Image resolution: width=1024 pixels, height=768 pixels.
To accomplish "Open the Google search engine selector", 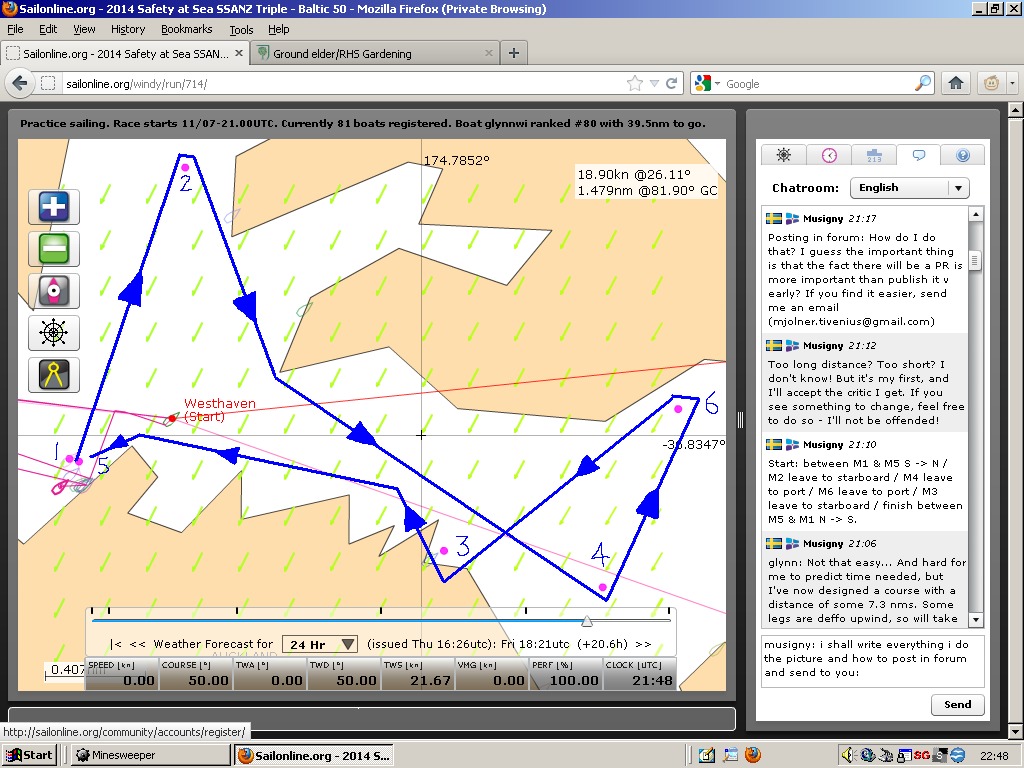I will (x=707, y=84).
